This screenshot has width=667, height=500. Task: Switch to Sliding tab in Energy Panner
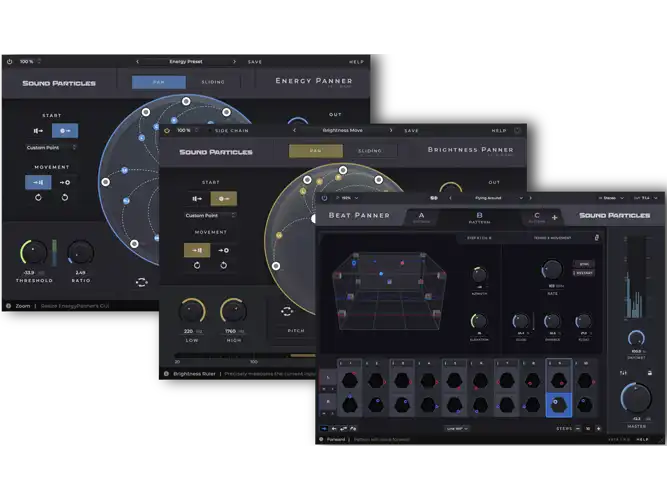pos(213,82)
